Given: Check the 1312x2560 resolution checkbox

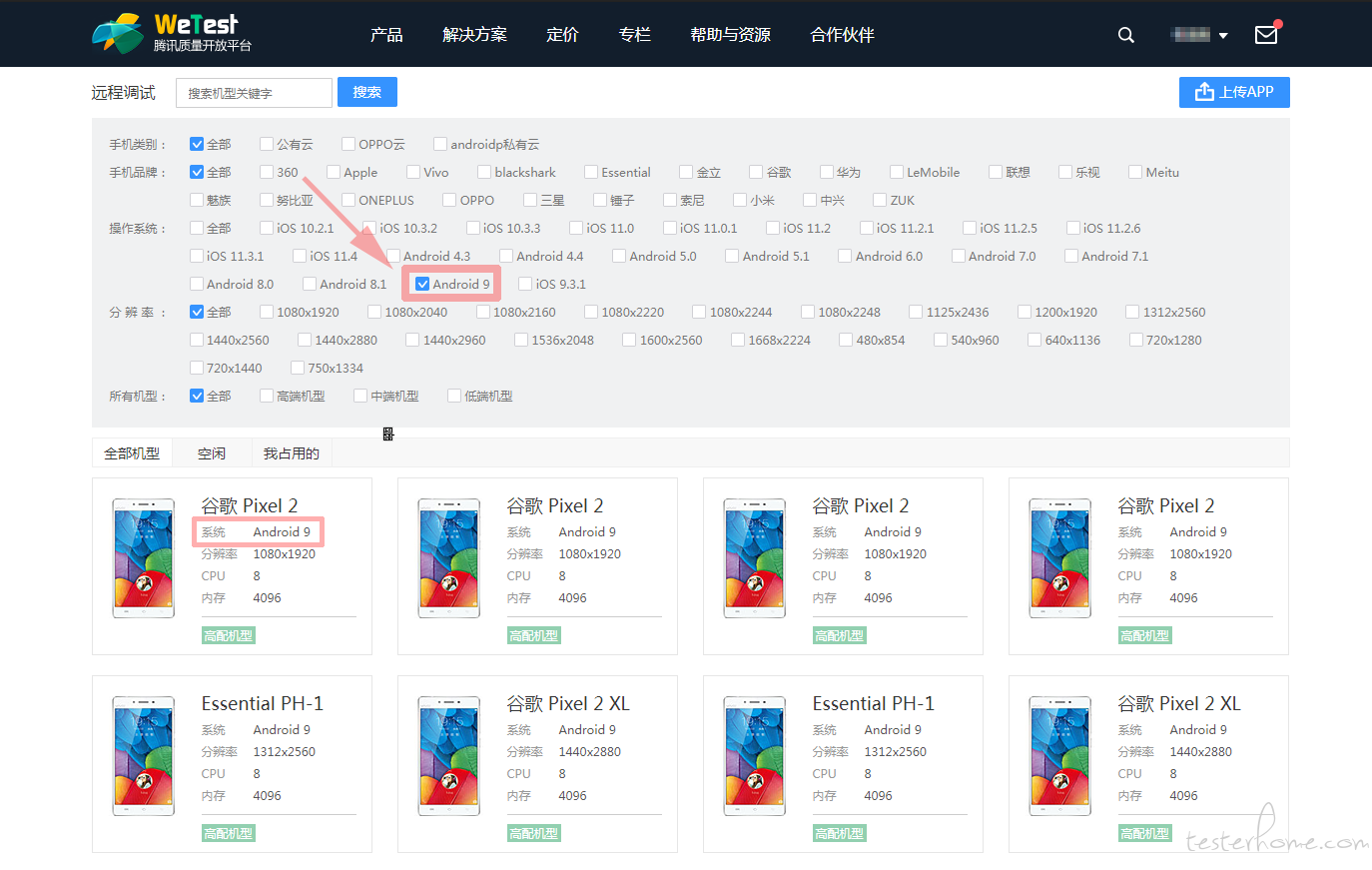Looking at the screenshot, I should click(1132, 312).
